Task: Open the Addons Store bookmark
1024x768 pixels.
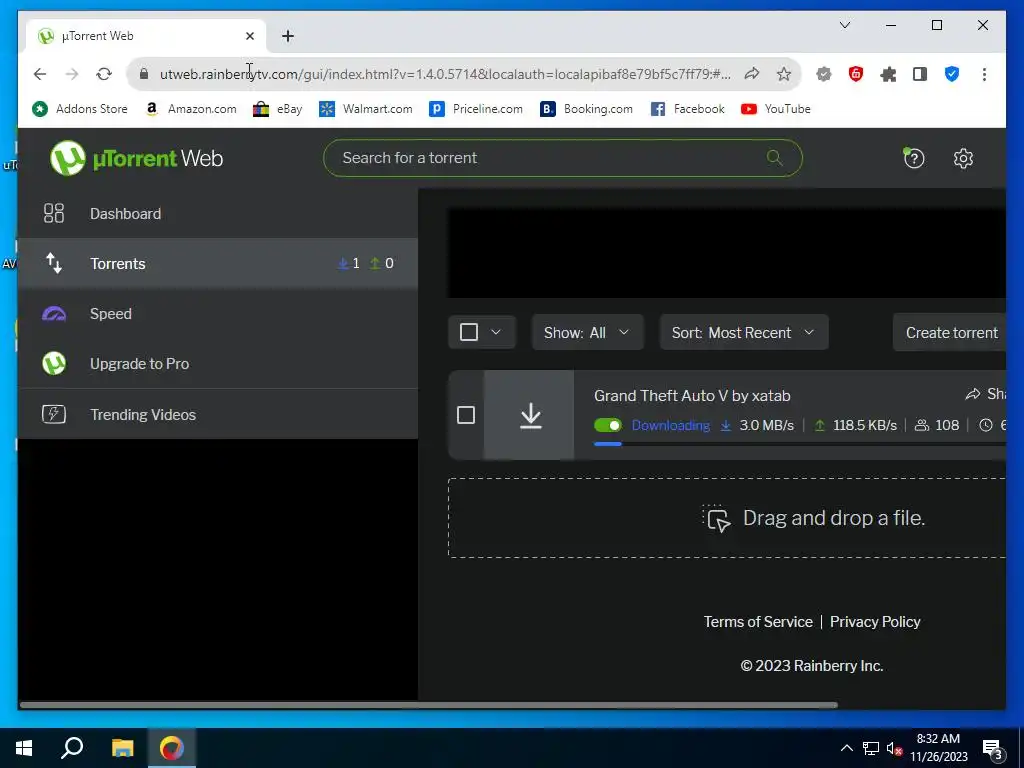Action: tap(80, 109)
